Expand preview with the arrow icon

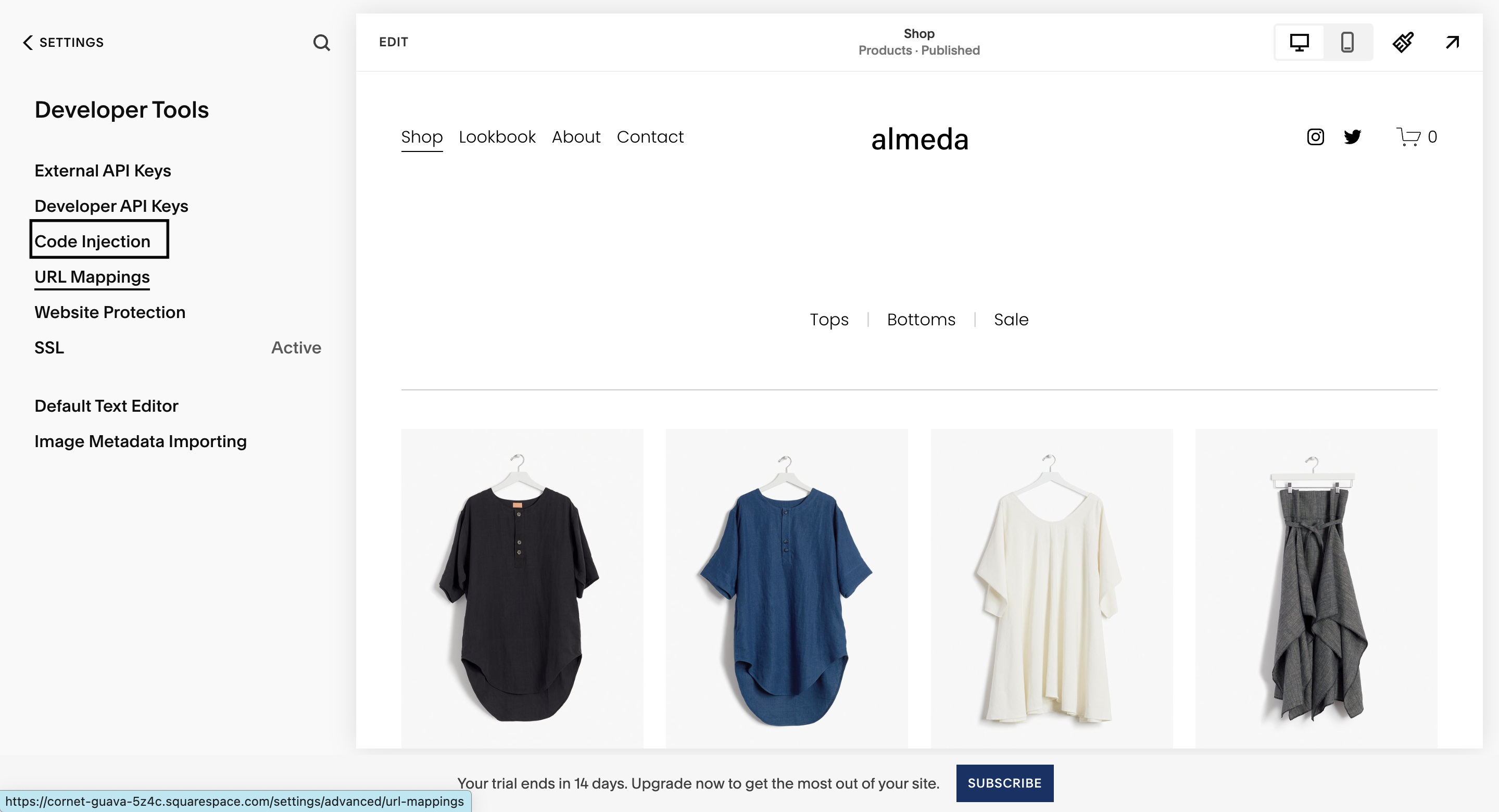click(x=1453, y=43)
